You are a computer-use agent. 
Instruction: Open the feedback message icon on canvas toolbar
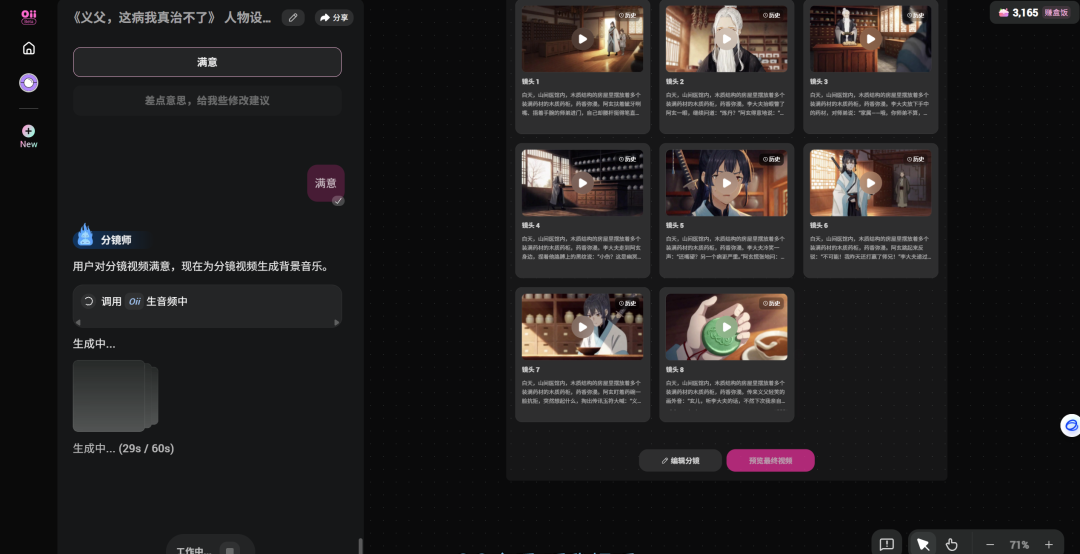click(x=886, y=544)
